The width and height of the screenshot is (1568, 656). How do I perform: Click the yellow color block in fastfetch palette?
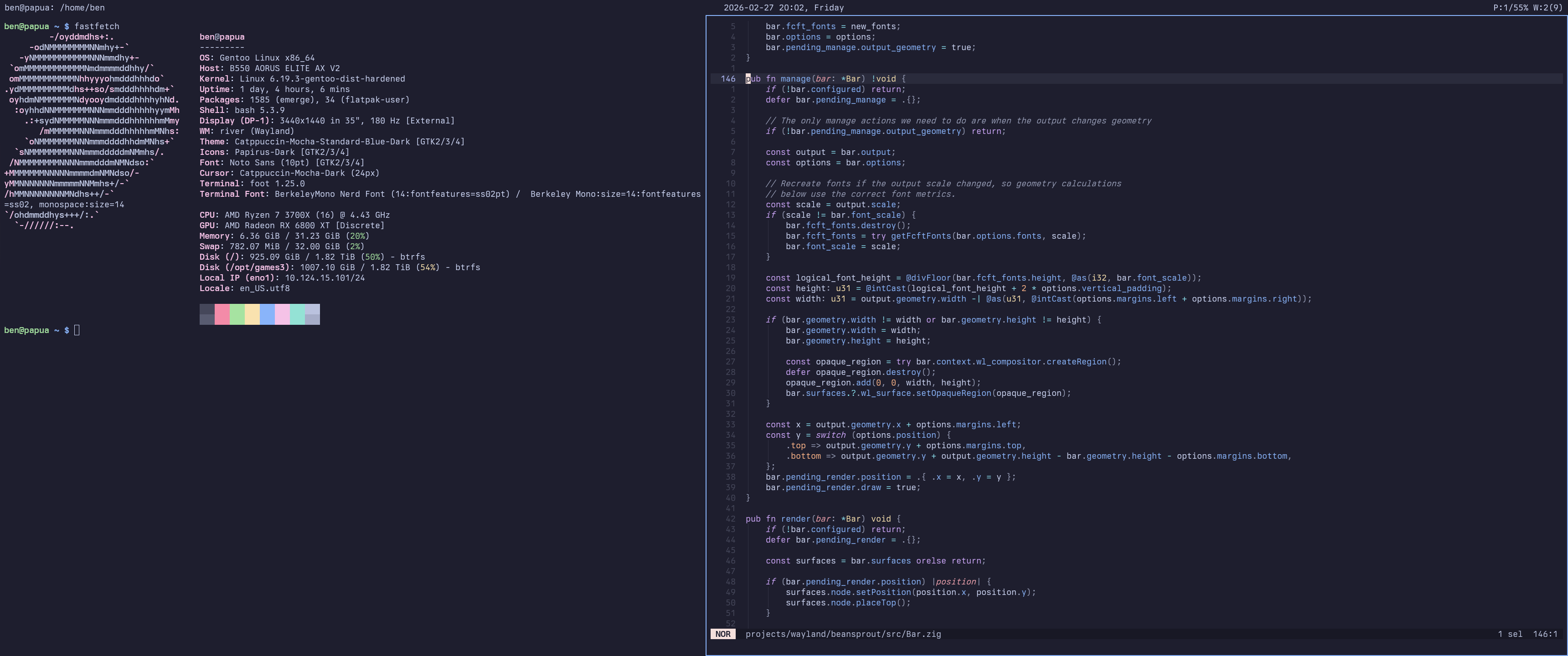point(252,314)
